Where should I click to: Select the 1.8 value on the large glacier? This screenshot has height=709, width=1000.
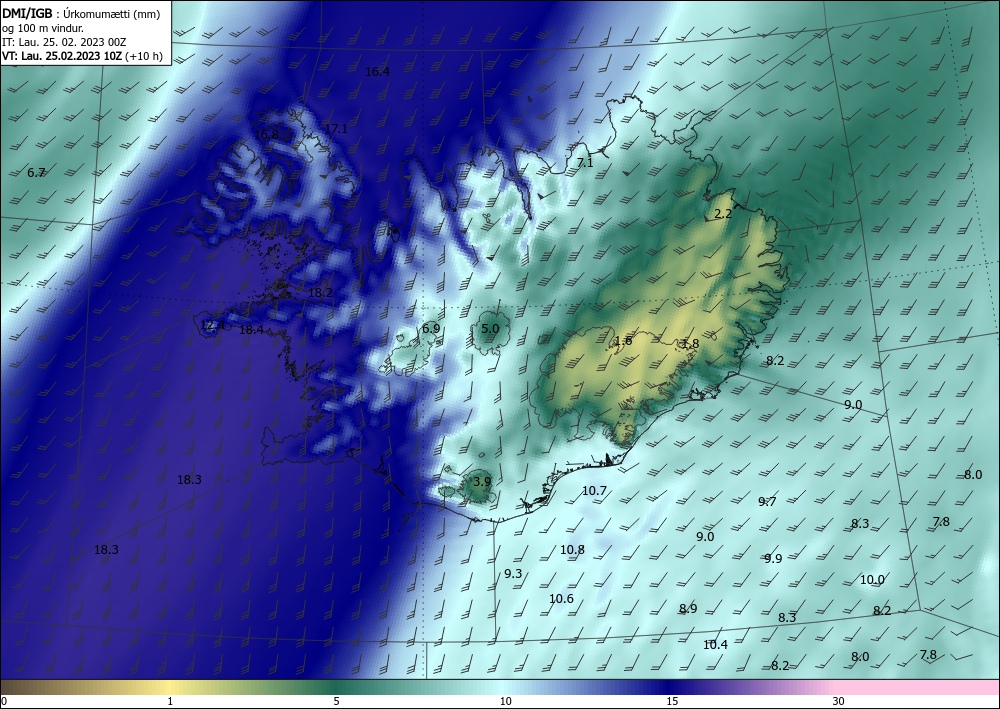(691, 344)
